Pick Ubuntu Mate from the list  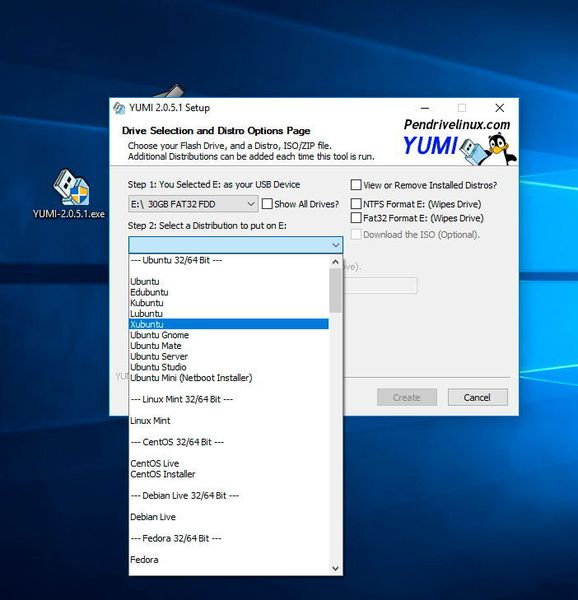coord(229,346)
